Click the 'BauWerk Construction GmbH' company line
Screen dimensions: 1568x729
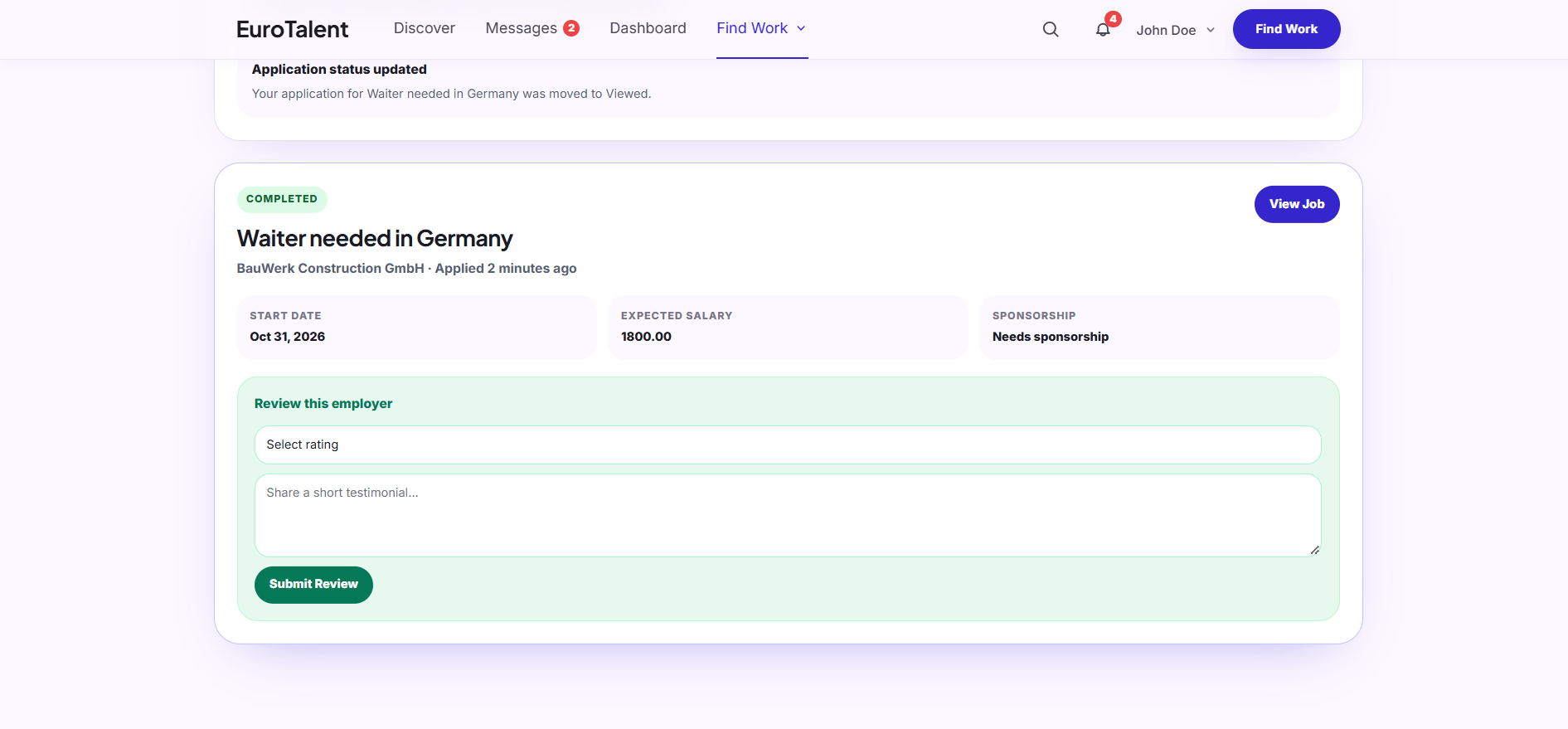pyautogui.click(x=330, y=269)
